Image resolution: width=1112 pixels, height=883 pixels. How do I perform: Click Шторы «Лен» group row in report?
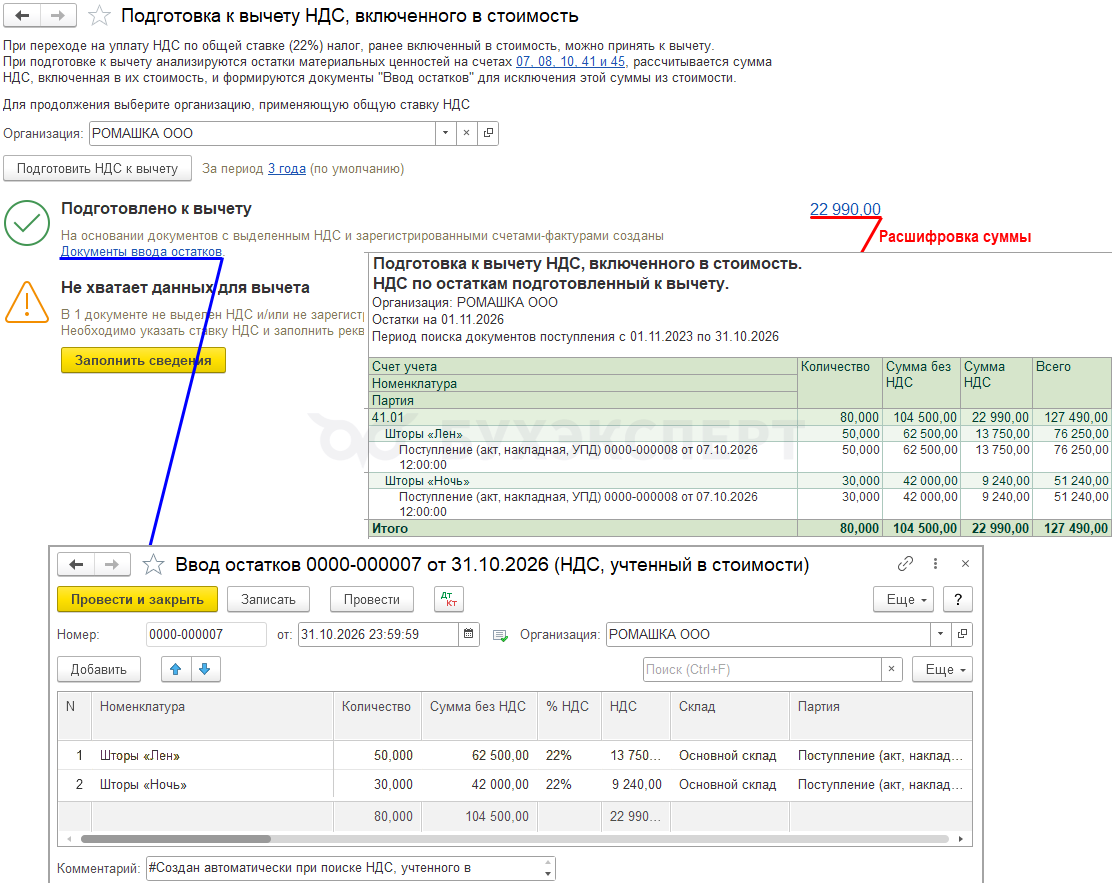[x=740, y=433]
